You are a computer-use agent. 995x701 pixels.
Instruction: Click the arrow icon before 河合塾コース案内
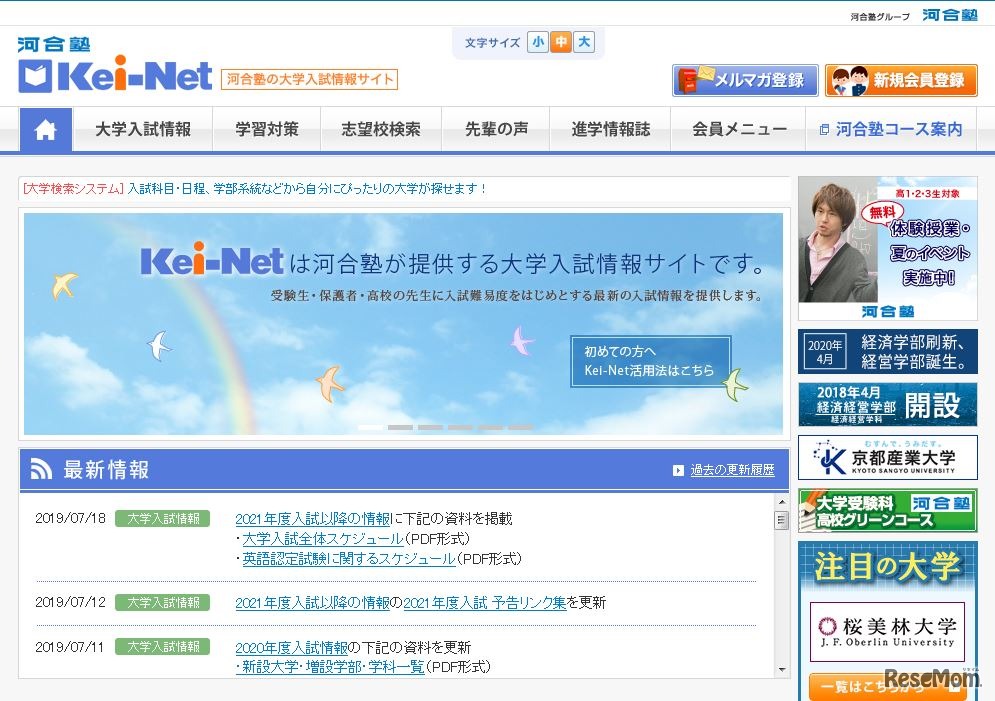point(824,128)
